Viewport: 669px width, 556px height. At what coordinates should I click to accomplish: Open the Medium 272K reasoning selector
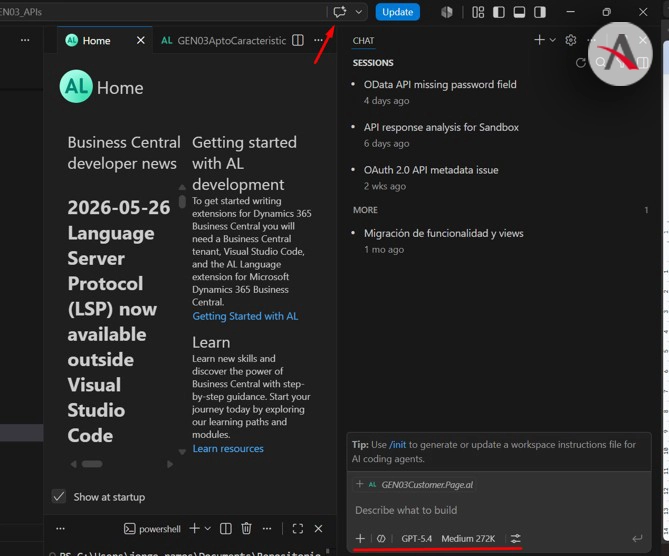tap(468, 539)
